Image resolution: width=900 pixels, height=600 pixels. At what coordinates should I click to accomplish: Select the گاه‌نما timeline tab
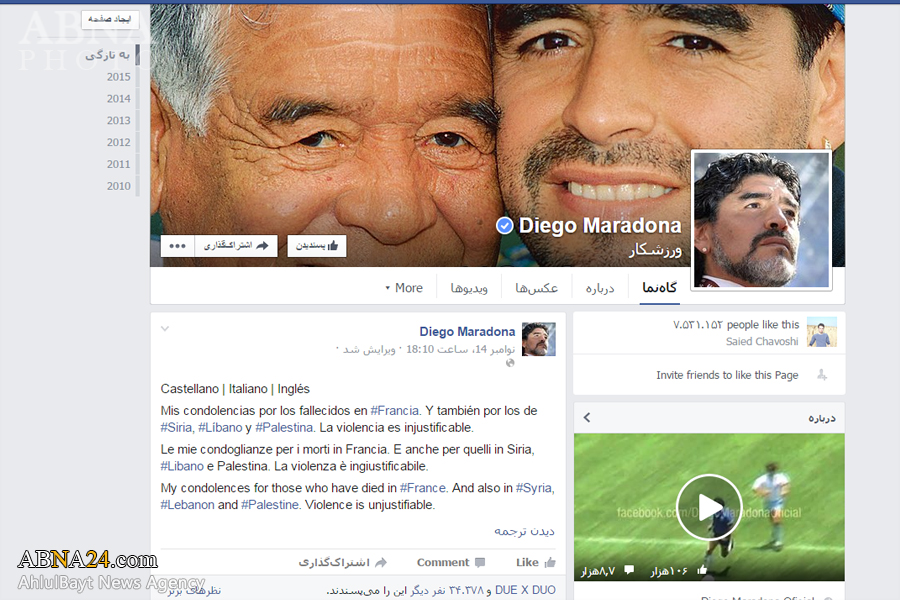(660, 288)
